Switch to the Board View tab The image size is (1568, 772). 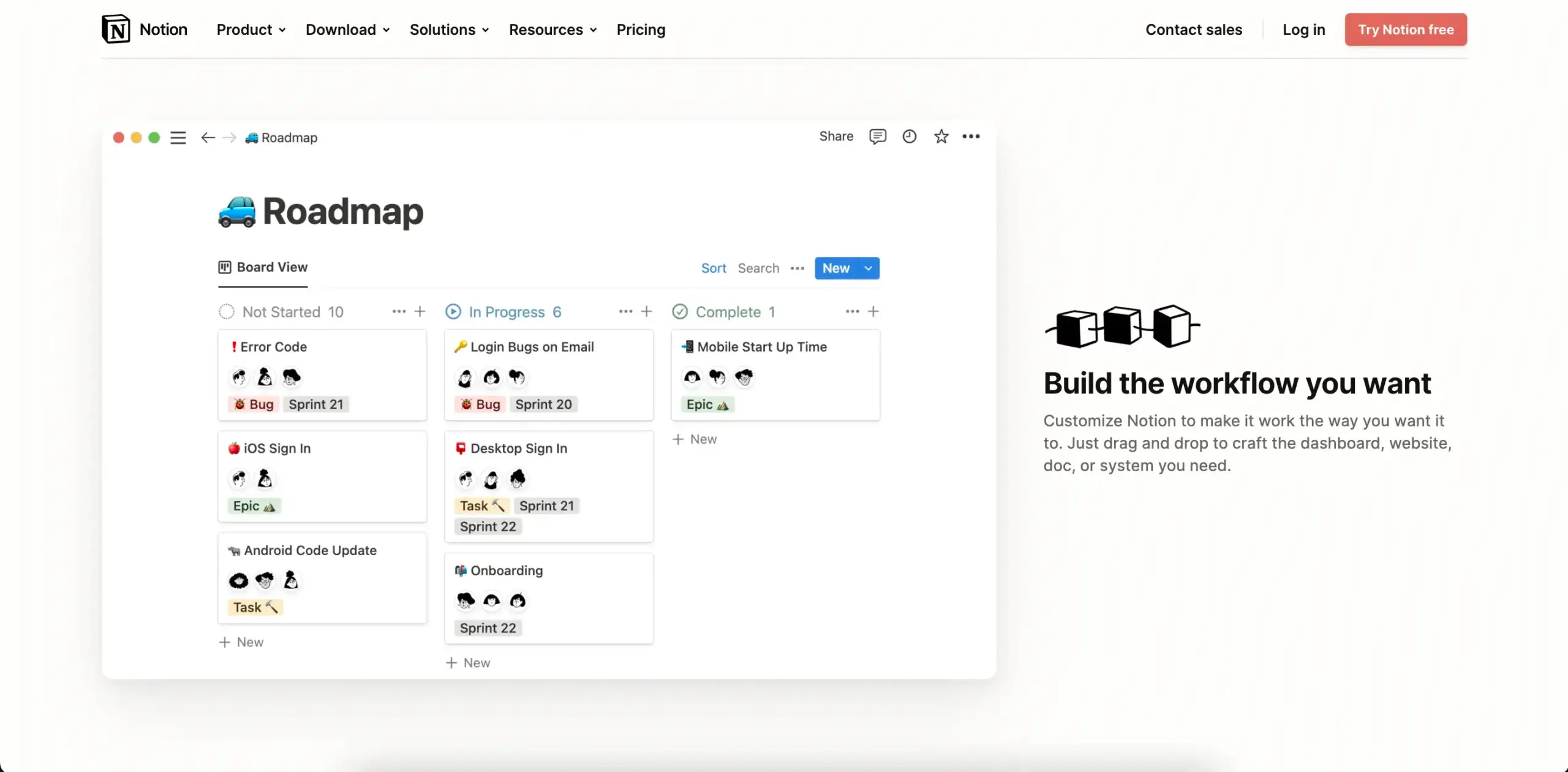(x=262, y=267)
